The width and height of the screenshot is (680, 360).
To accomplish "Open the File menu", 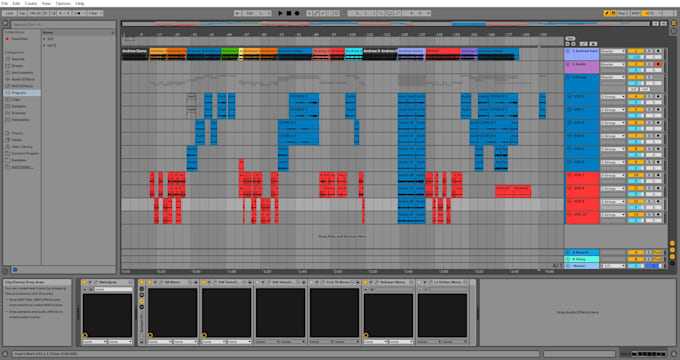I will (x=4, y=3).
